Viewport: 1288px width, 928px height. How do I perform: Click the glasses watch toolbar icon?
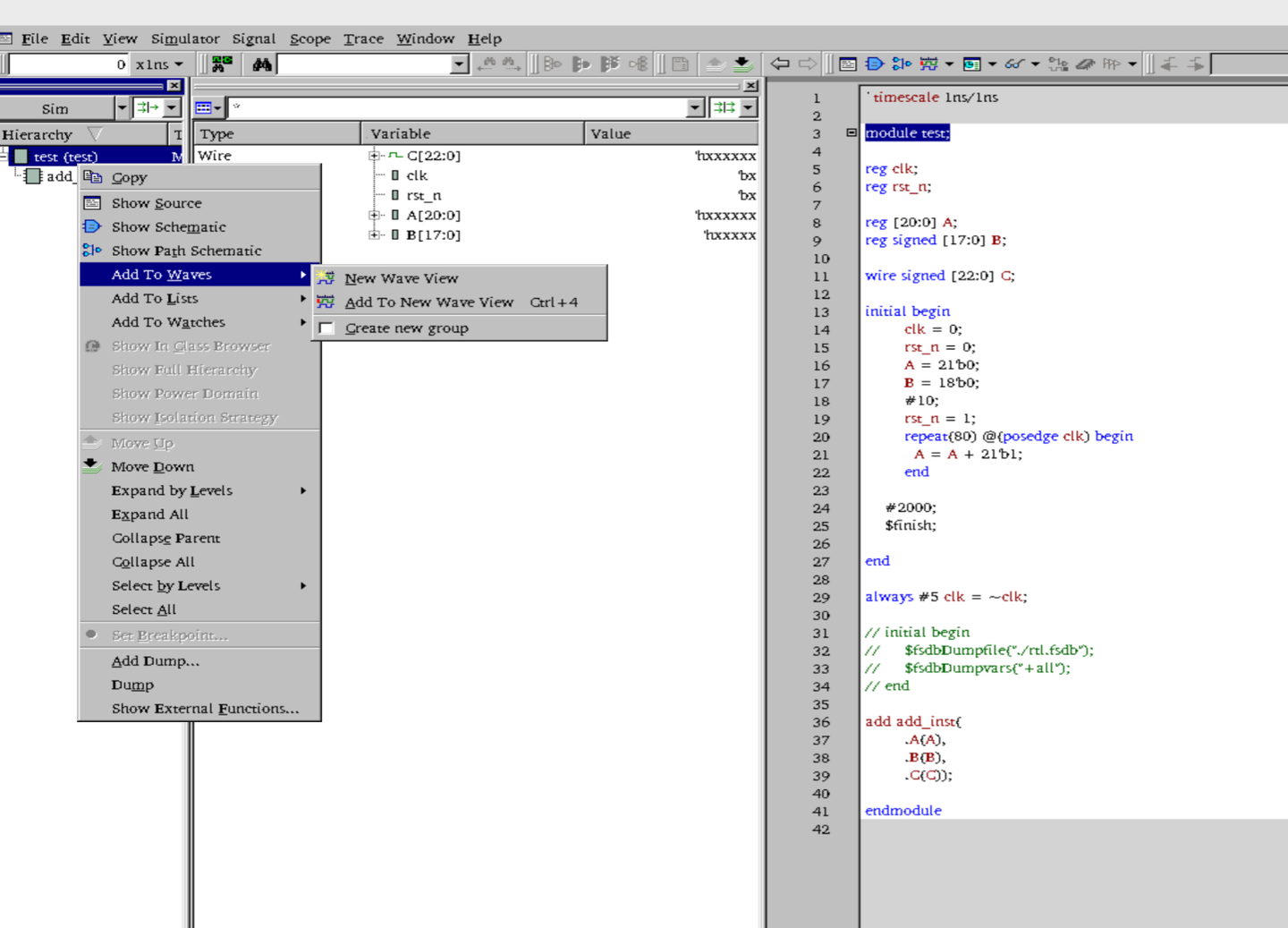coord(1013,64)
